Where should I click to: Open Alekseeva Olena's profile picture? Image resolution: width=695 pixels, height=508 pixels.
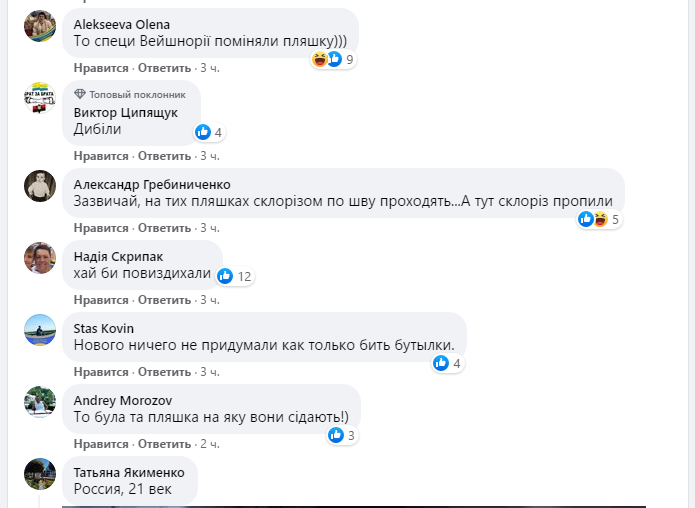click(40, 26)
